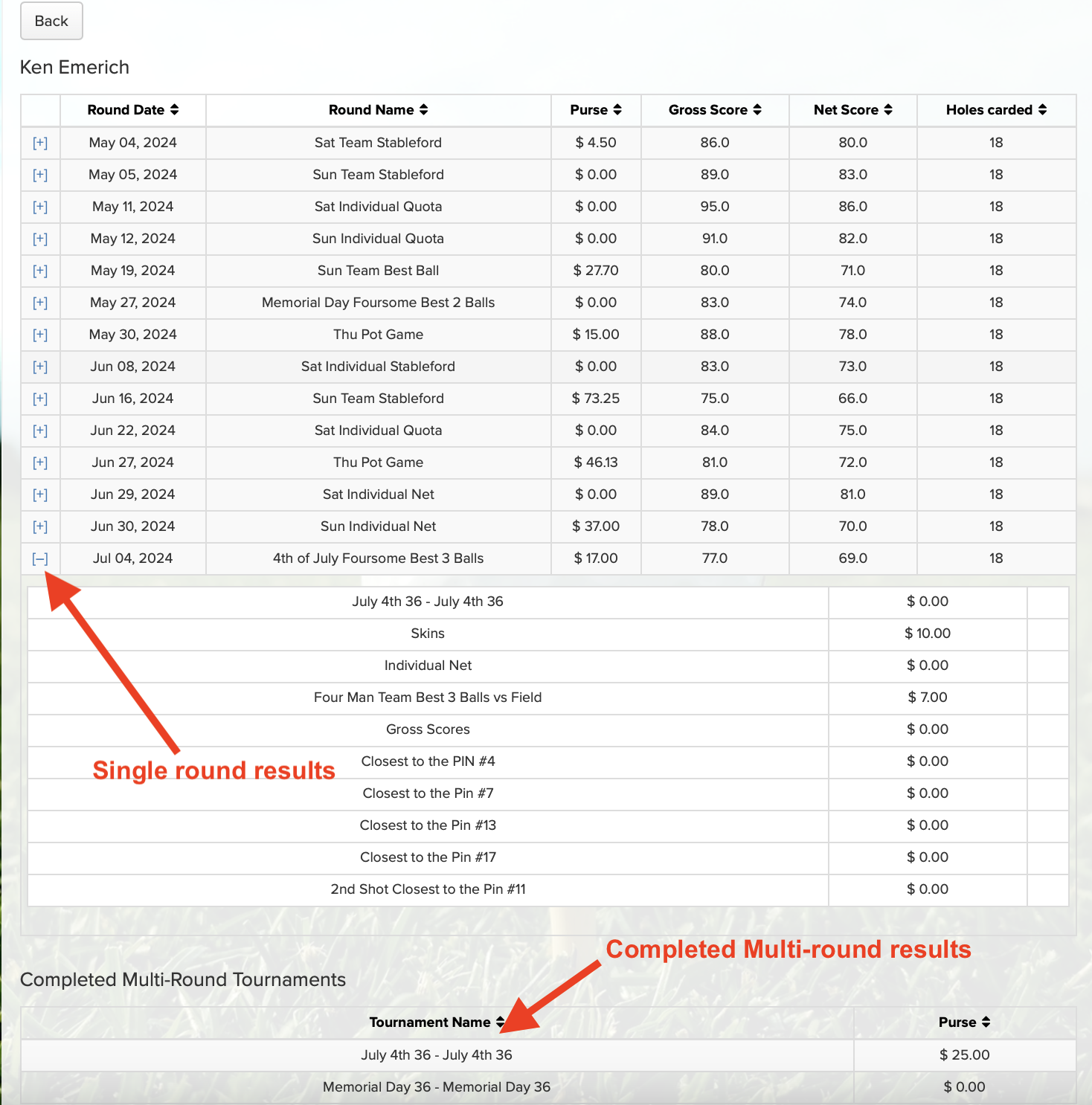
Task: Select '4th of July Foursome Best 3 Balls' text
Action: (378, 558)
